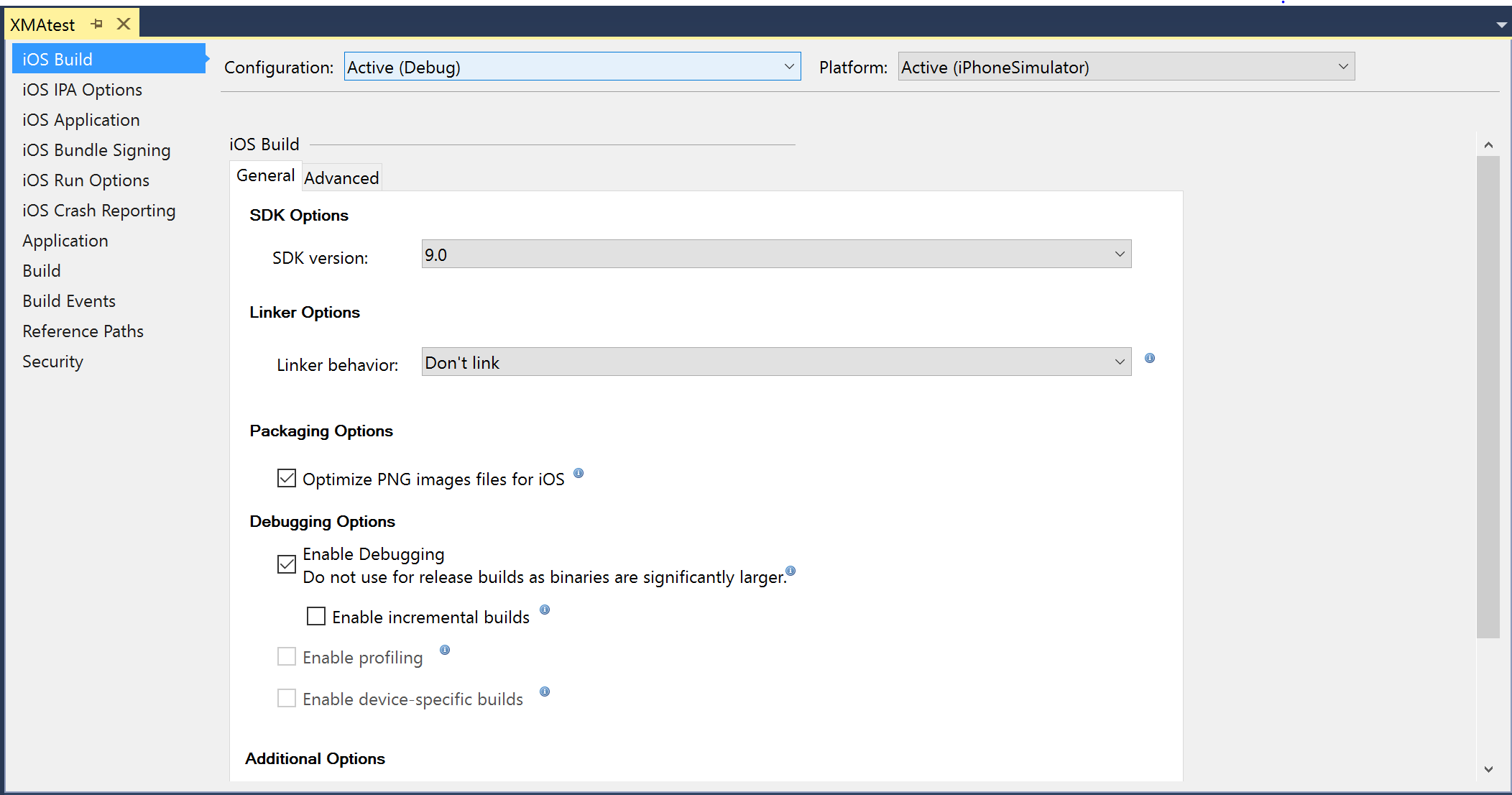Click info icon beside Enable device-specific builds

(545, 691)
